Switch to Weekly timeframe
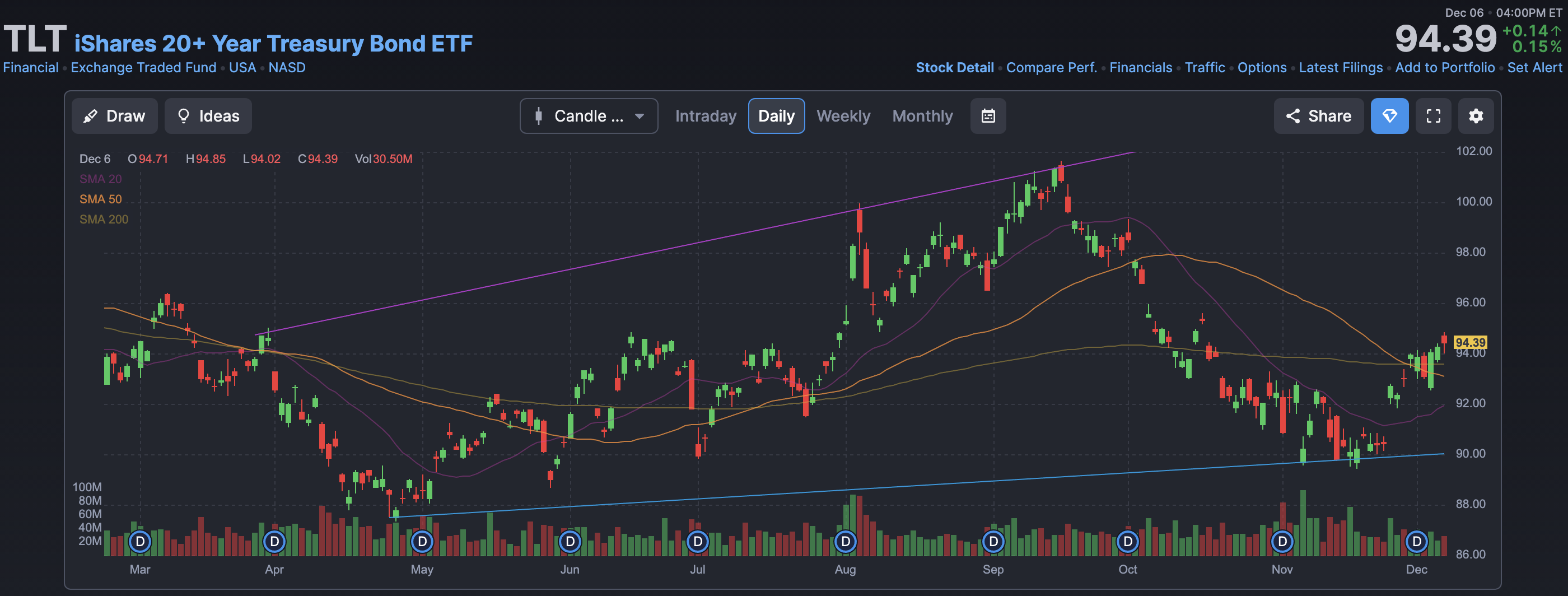 (843, 115)
